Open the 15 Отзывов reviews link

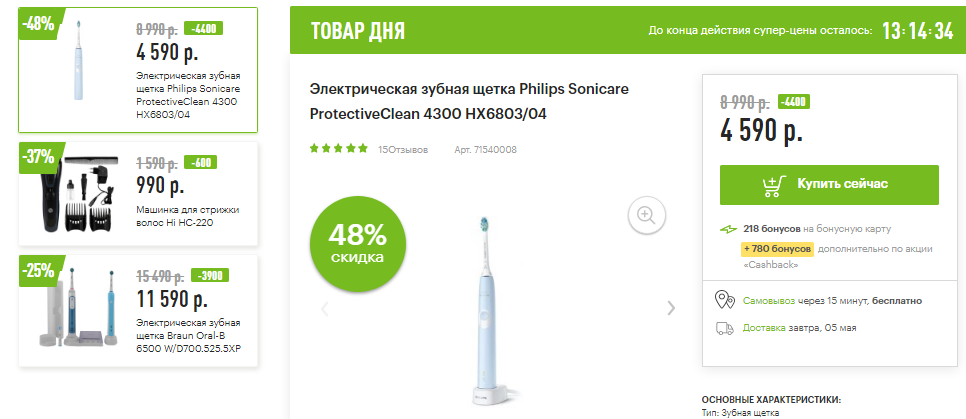pyautogui.click(x=403, y=150)
